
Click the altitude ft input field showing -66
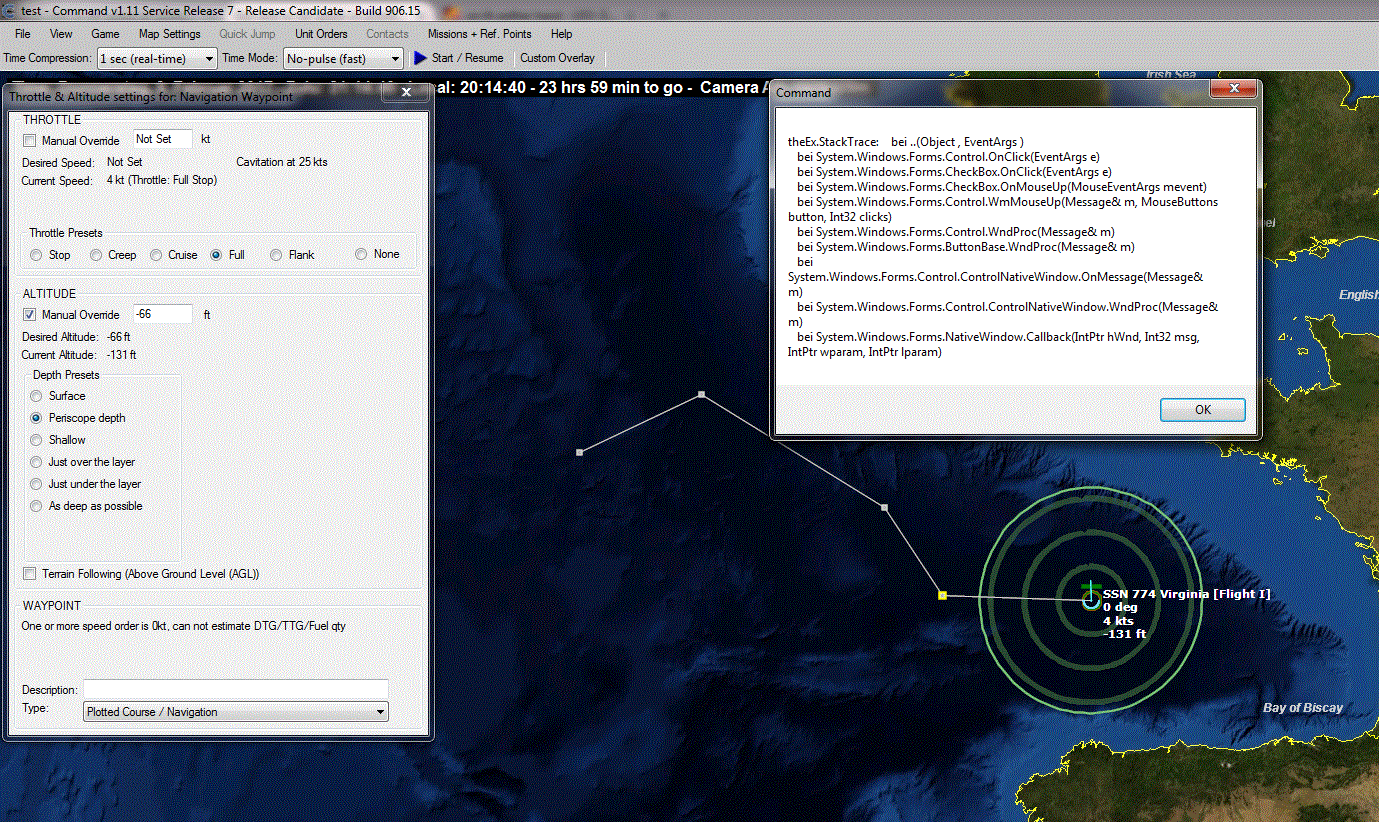(162, 314)
